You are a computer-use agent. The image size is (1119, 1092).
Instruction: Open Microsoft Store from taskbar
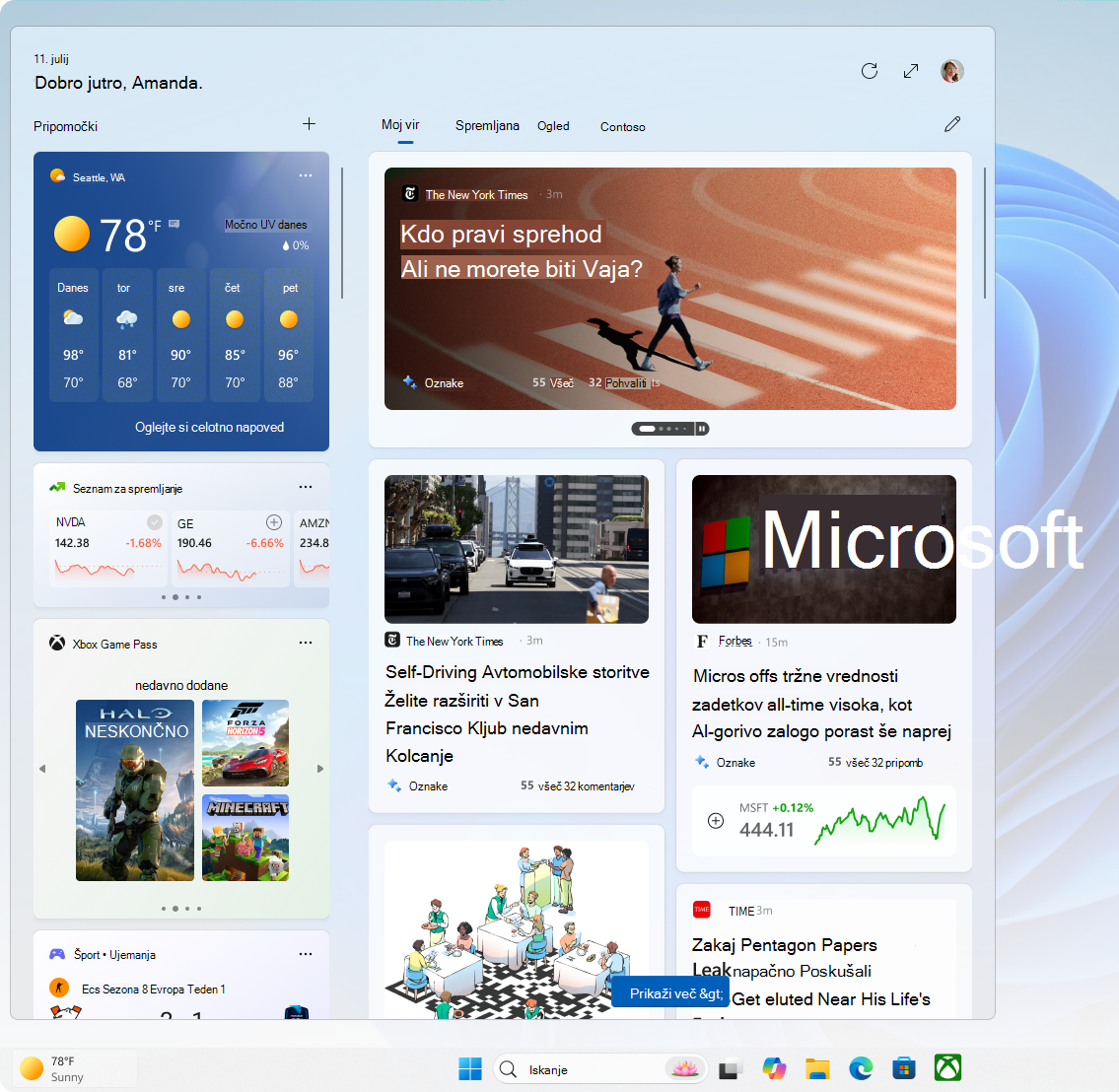[903, 1068]
